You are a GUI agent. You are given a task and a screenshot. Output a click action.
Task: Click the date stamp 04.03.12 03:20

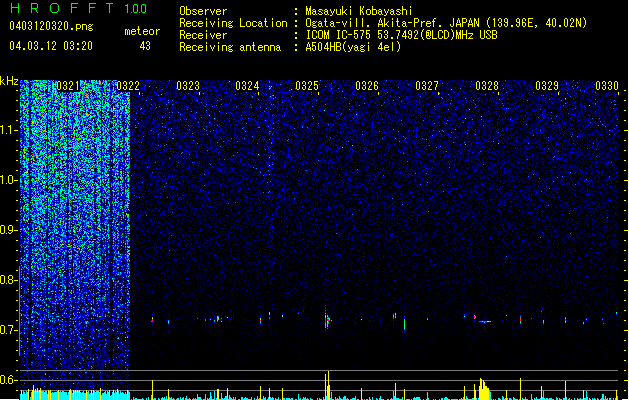coord(51,46)
